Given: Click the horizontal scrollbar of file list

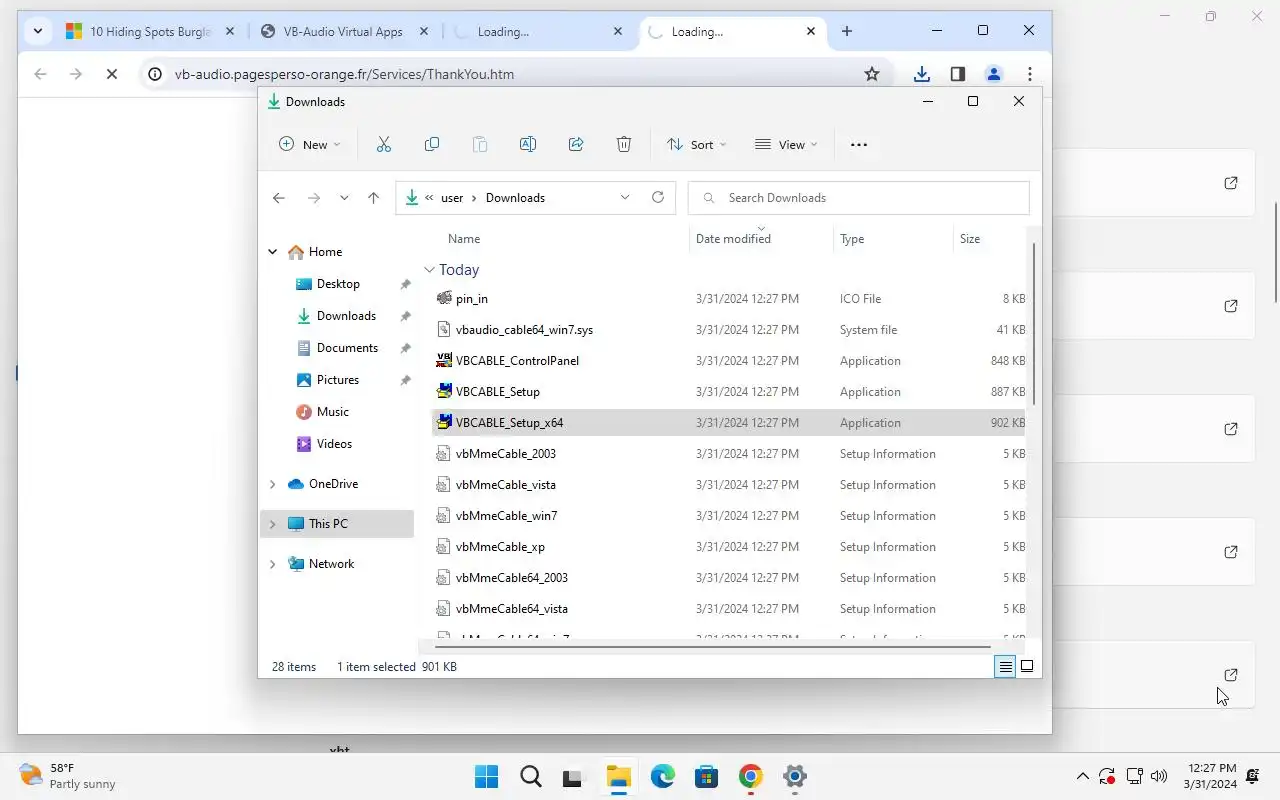Looking at the screenshot, I should click(x=712, y=647).
